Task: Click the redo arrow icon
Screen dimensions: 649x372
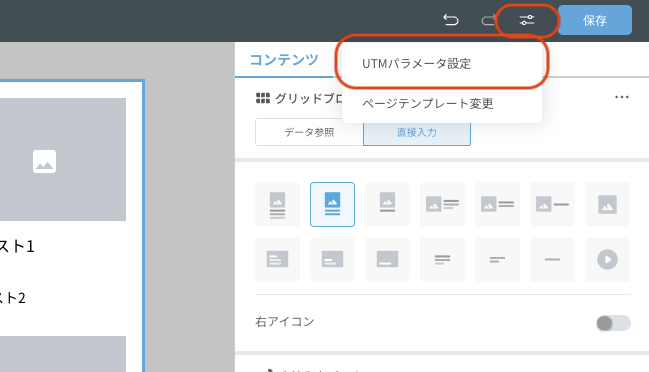Action: 488,20
